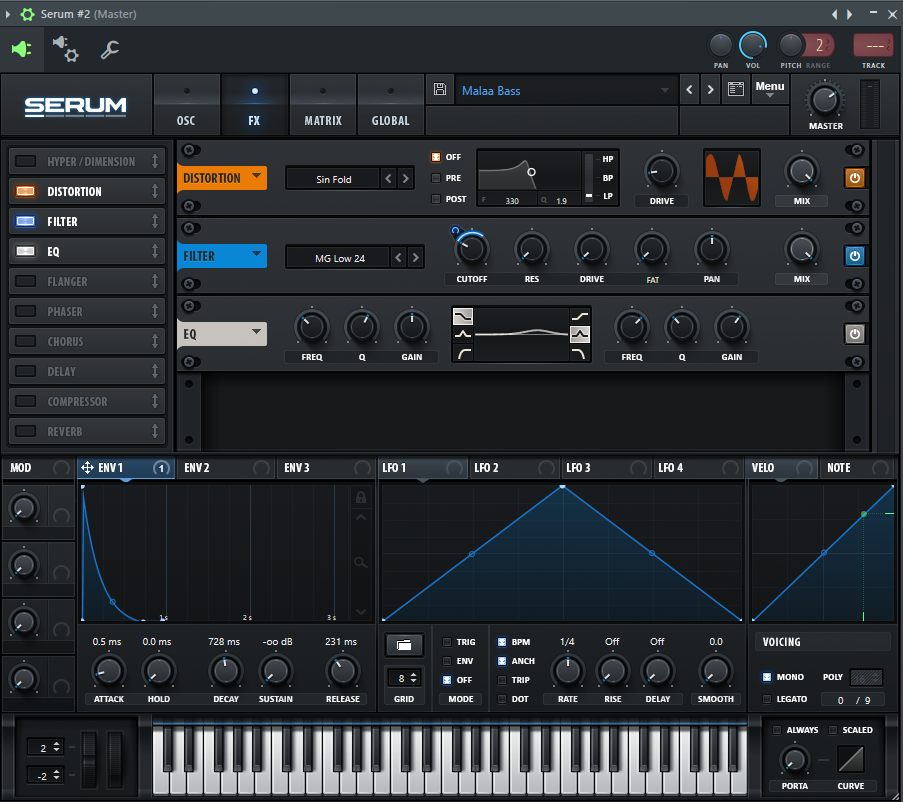This screenshot has height=802, width=903.
Task: Select left band high-pass EQ shape icon
Action: coord(463,354)
